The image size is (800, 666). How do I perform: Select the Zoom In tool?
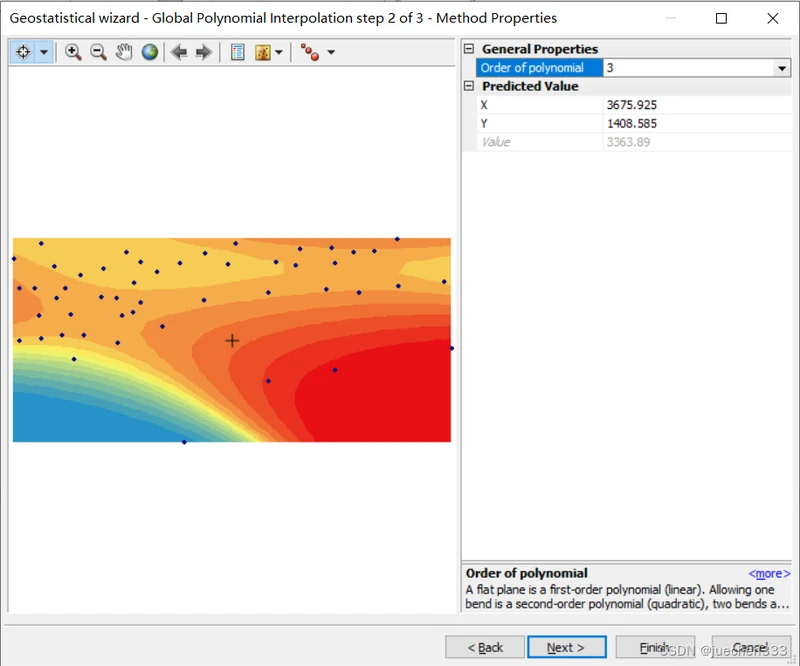[73, 52]
